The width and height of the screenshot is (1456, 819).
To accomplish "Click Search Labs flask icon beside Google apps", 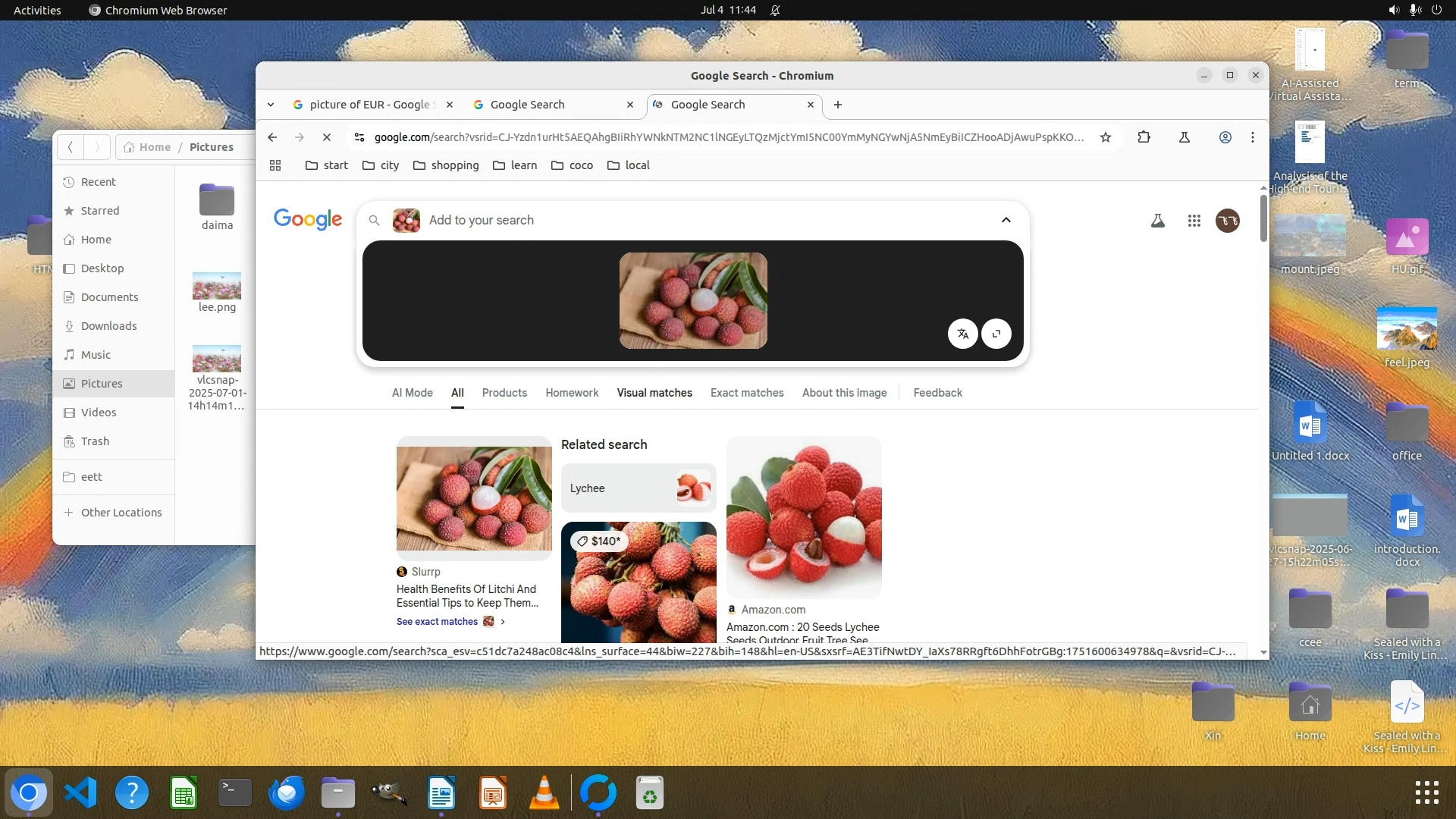I will tap(1158, 221).
